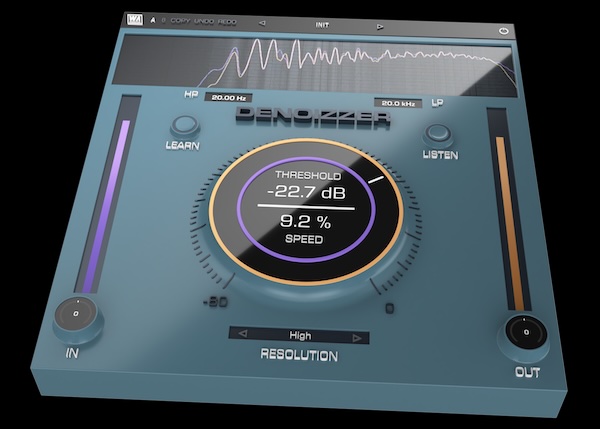The height and width of the screenshot is (429, 600).
Task: Click the HP 20.00 Hz field
Action: point(228,98)
